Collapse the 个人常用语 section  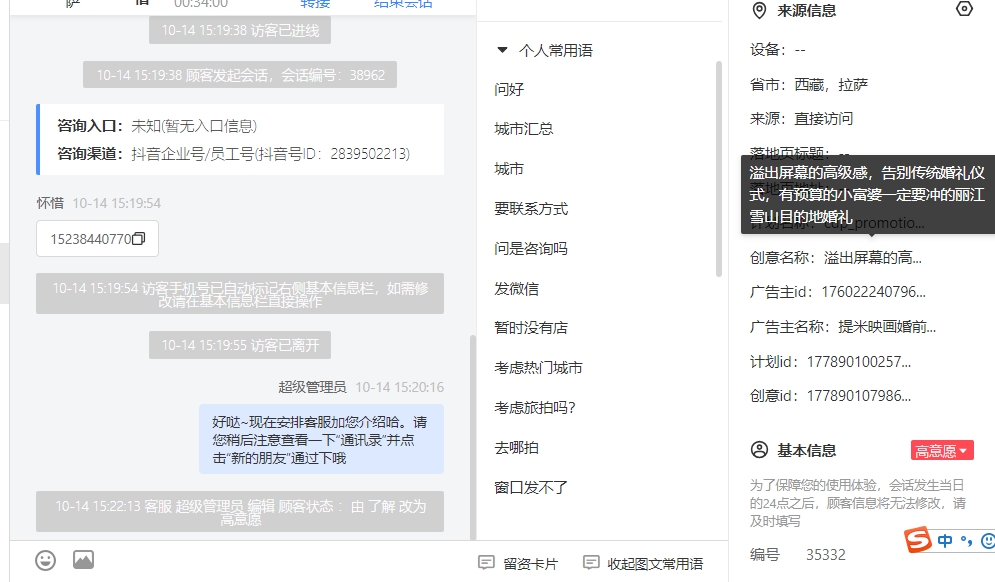pos(502,50)
